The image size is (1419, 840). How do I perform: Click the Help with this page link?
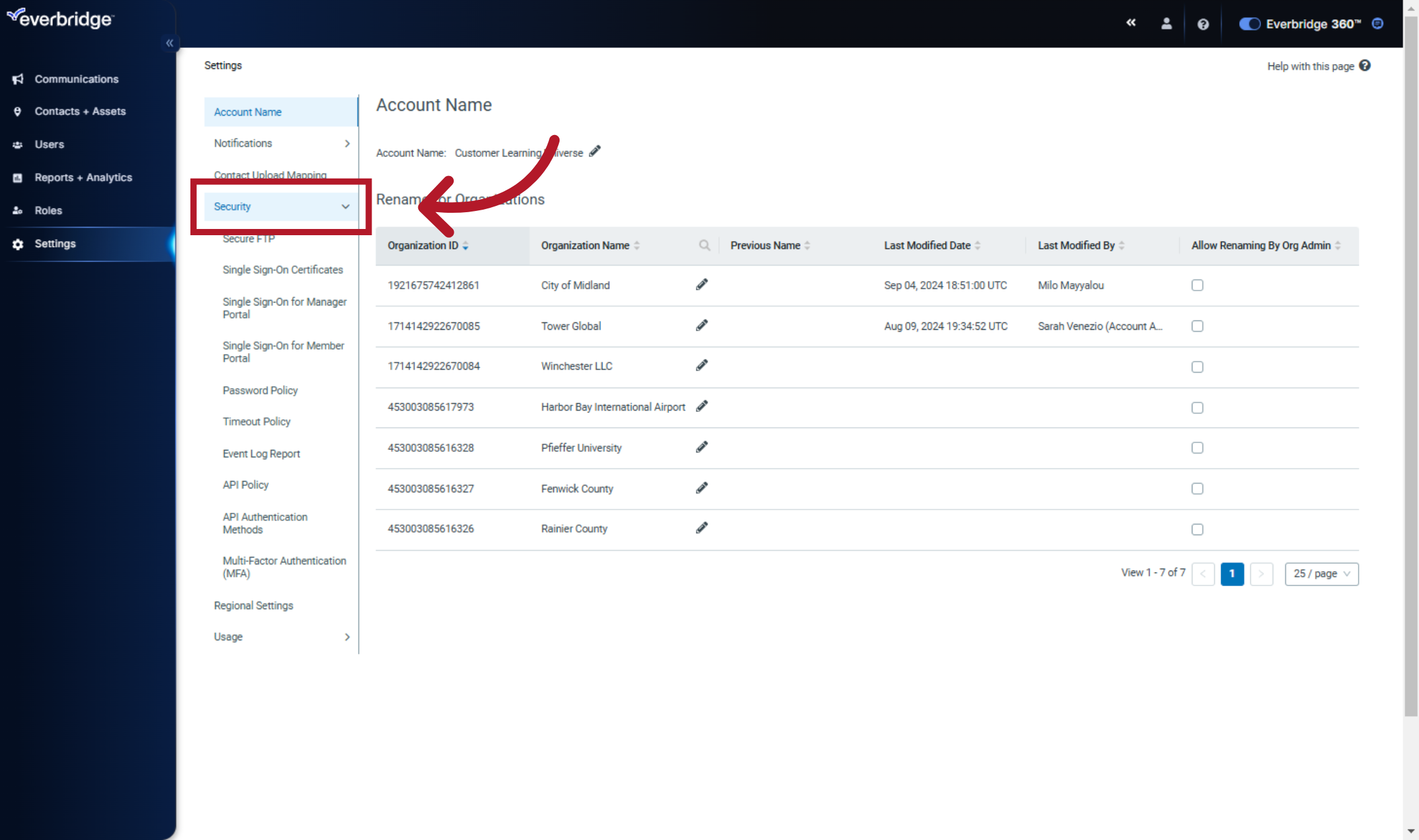coord(1310,66)
